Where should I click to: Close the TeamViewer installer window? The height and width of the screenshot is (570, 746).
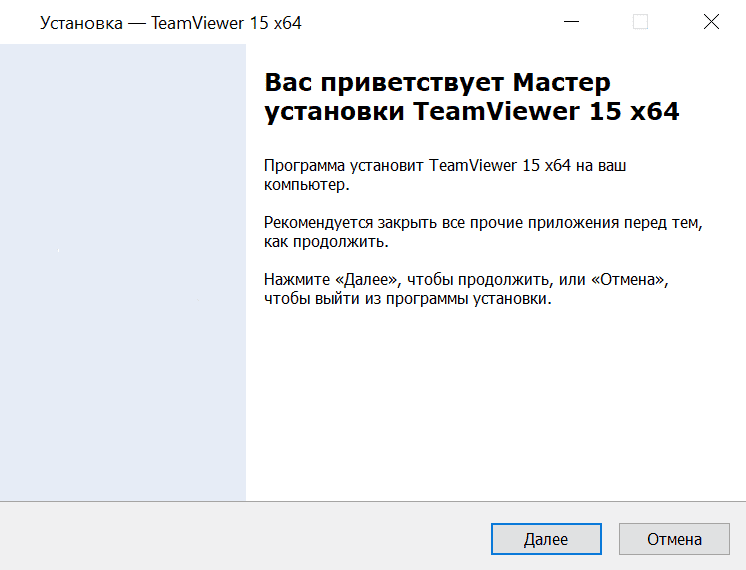711,22
